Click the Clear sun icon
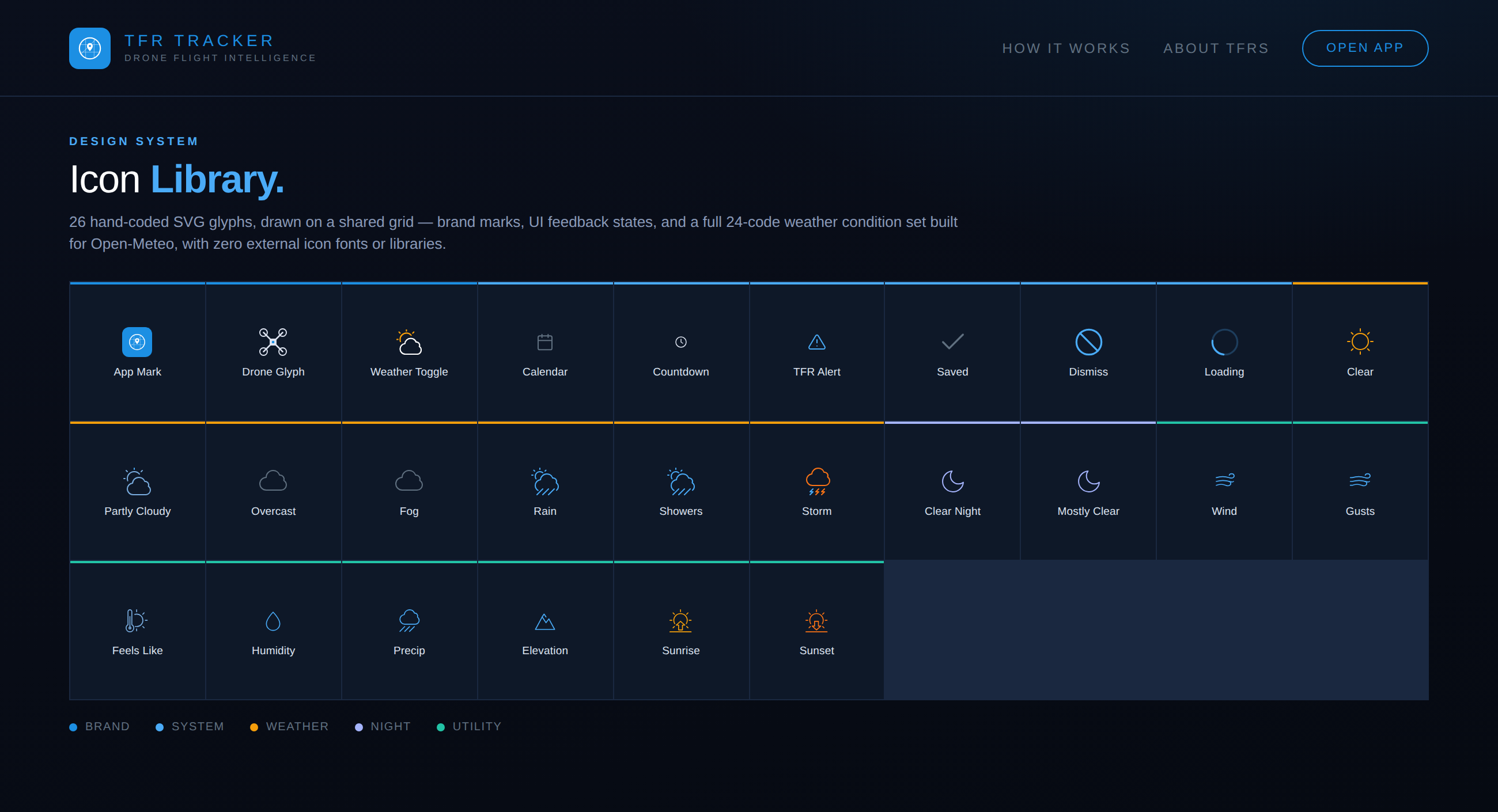The image size is (1498, 812). click(x=1360, y=342)
